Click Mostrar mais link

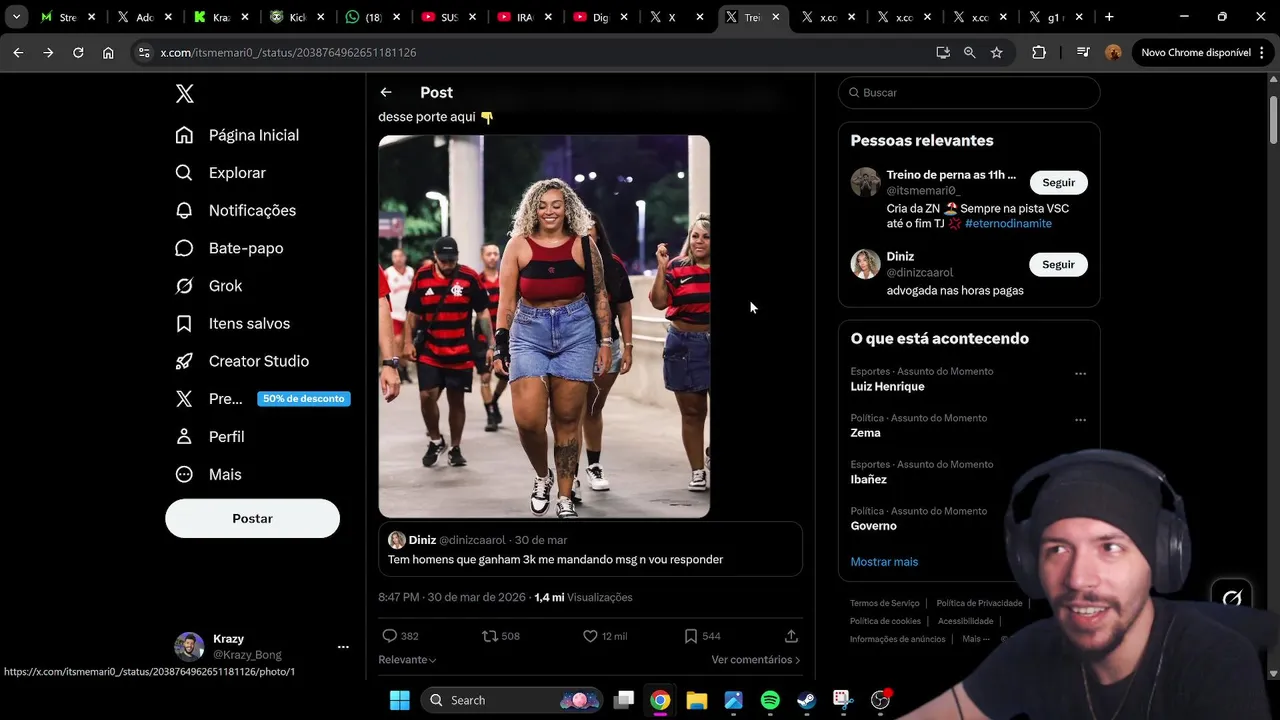point(884,562)
